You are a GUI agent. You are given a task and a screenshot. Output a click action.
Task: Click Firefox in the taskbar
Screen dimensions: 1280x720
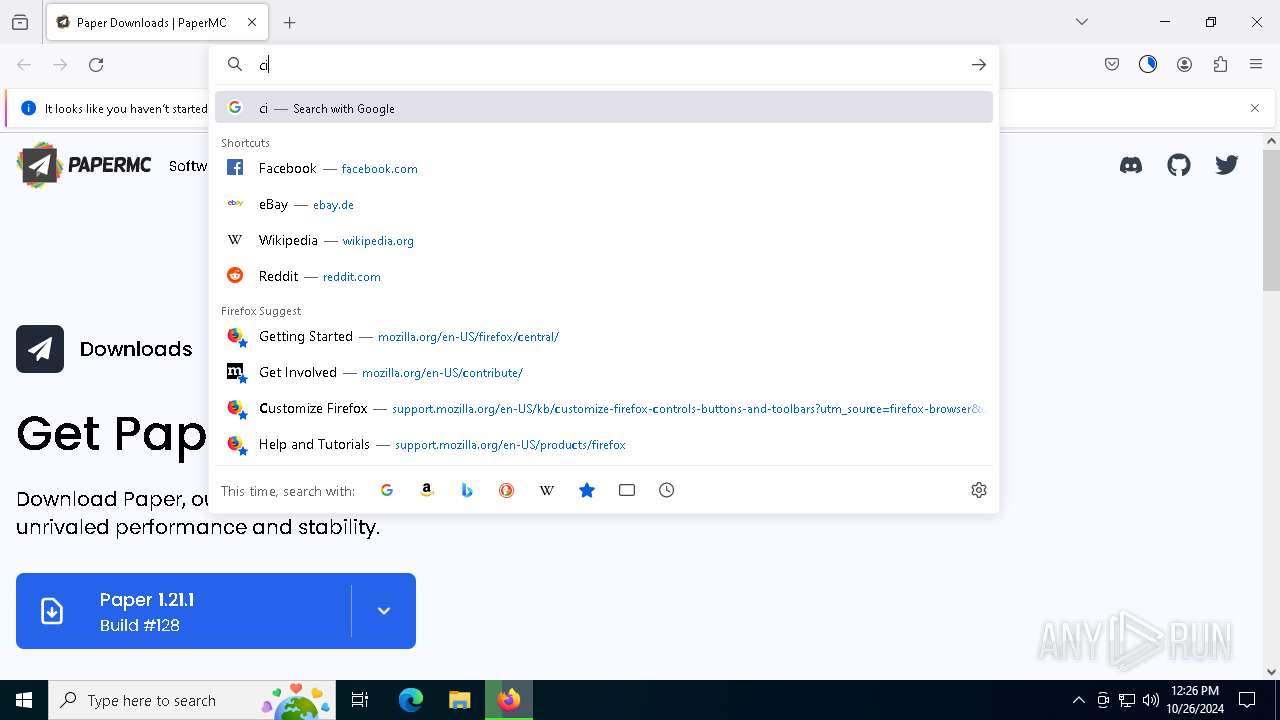pos(509,700)
